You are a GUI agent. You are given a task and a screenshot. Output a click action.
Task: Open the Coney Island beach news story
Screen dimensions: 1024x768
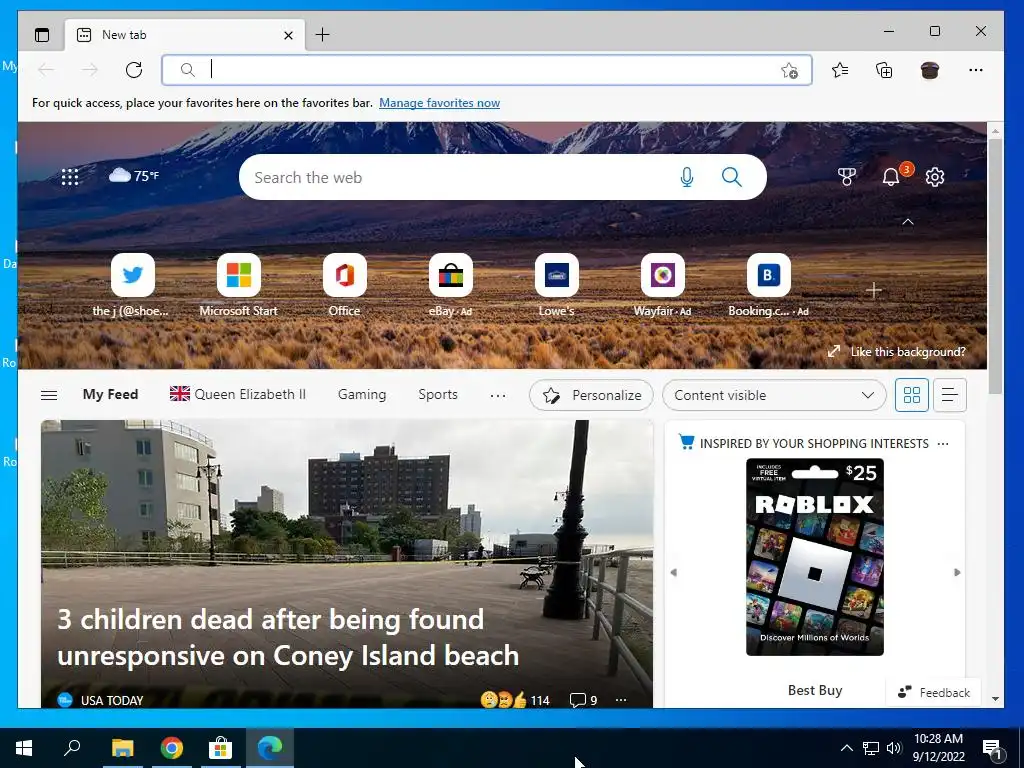coord(288,637)
